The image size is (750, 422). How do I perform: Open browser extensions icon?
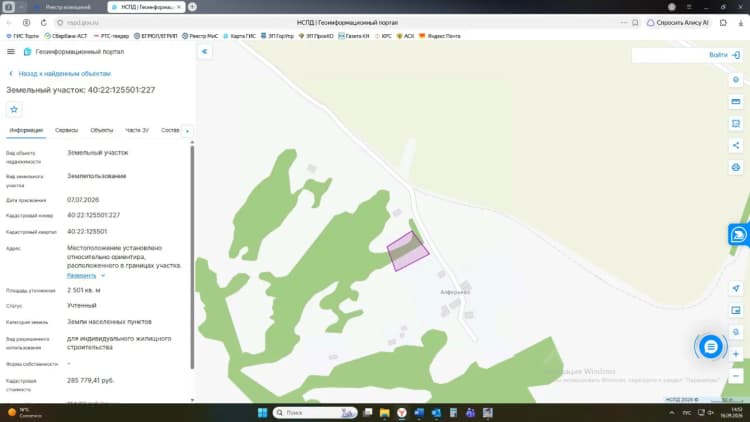pyautogui.click(x=723, y=22)
